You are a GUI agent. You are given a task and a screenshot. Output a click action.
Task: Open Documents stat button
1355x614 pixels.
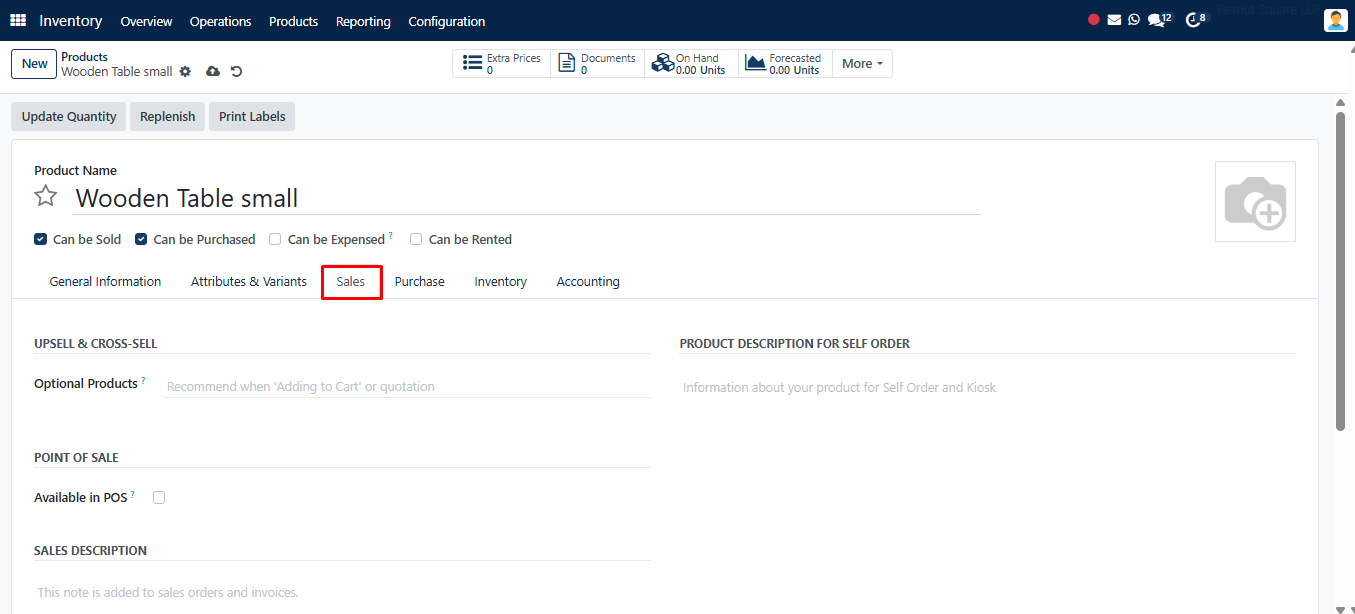597,64
